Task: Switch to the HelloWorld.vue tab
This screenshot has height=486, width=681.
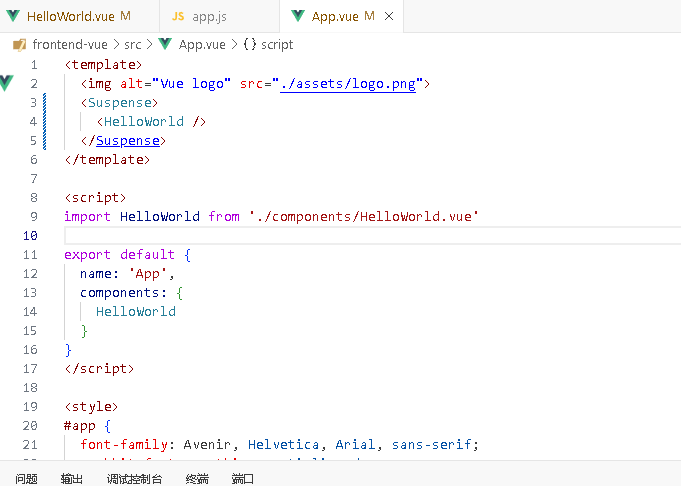Action: [x=79, y=16]
